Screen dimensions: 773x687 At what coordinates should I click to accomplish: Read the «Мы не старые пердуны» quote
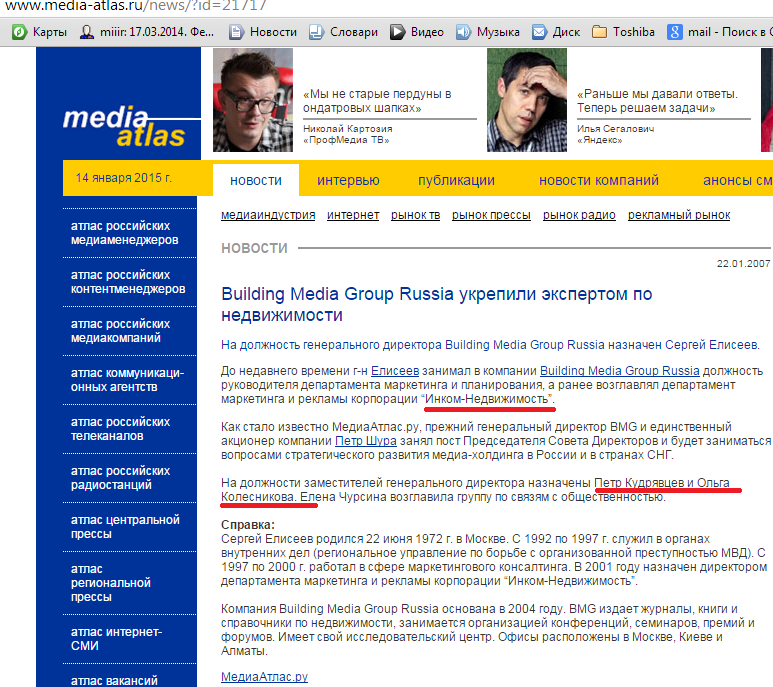click(x=378, y=101)
